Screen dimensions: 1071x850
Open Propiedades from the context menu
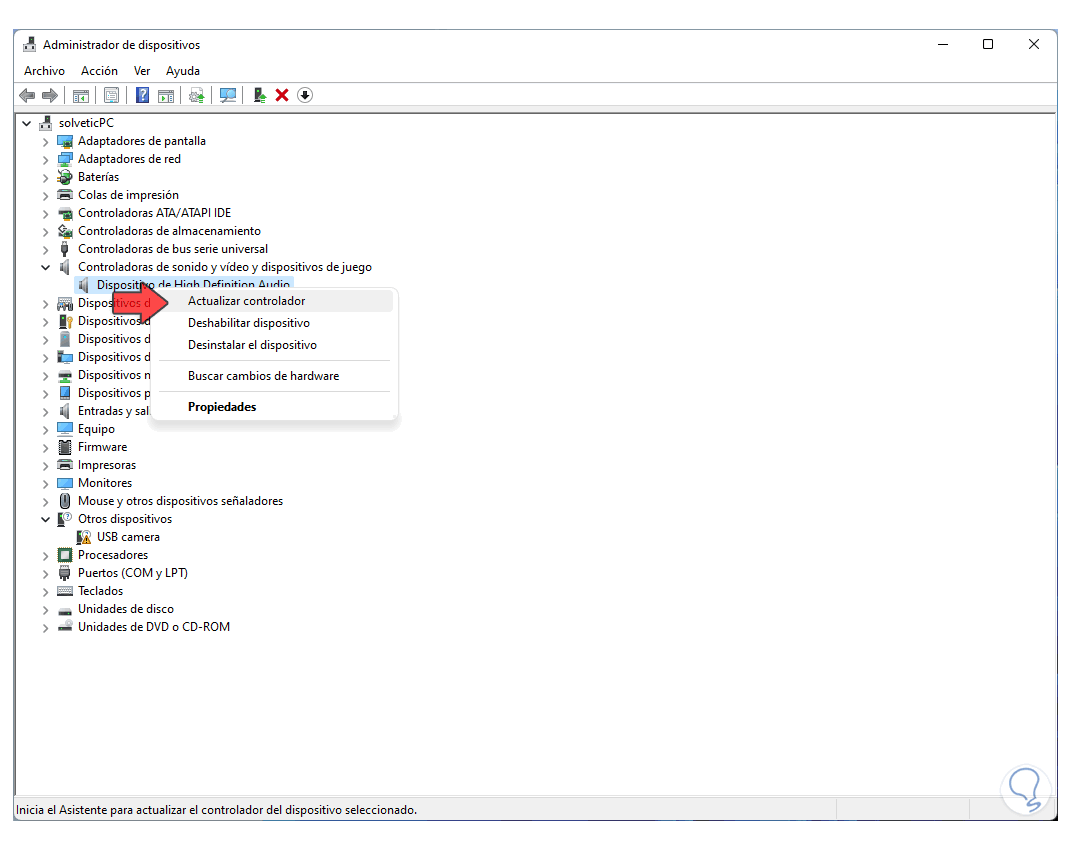(x=273, y=407)
